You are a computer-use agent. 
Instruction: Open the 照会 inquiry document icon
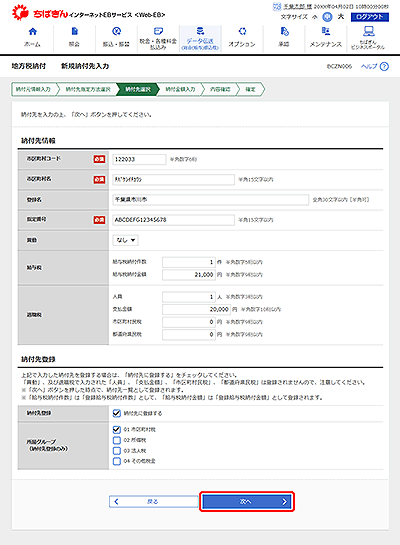(74, 32)
